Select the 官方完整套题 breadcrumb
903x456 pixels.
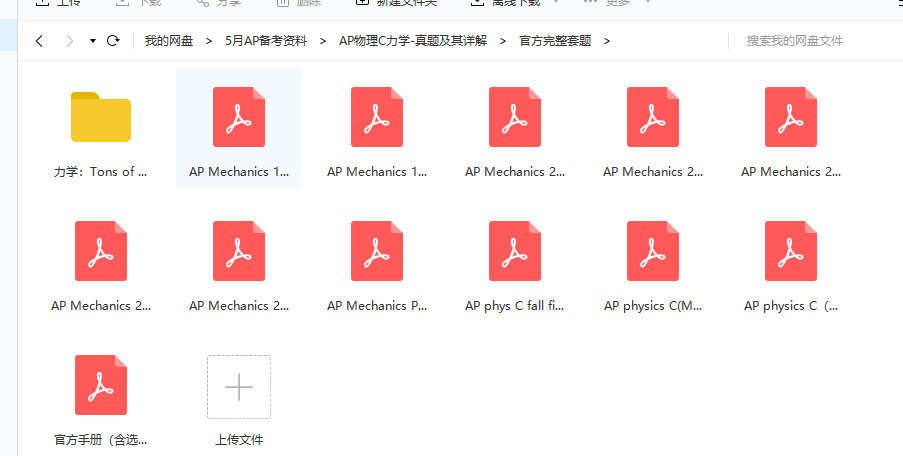[555, 41]
